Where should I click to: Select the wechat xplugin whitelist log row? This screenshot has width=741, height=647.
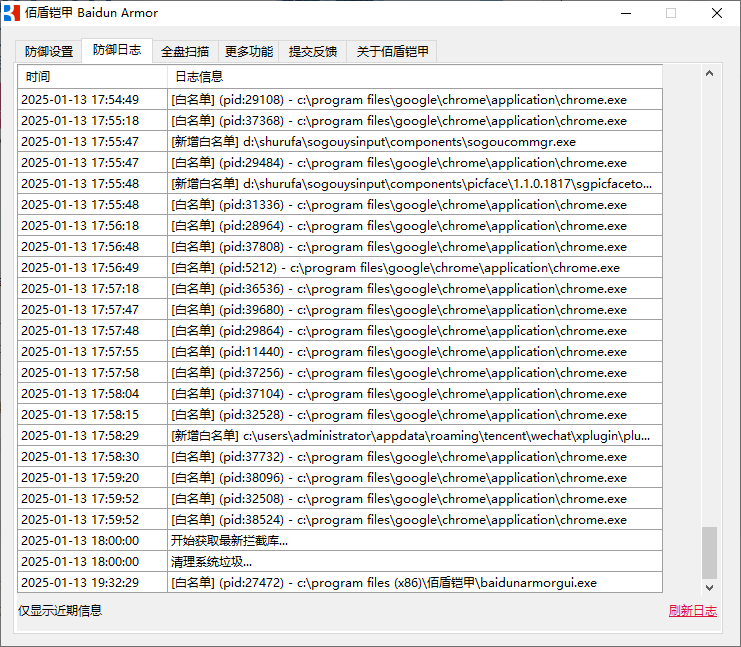click(410, 436)
